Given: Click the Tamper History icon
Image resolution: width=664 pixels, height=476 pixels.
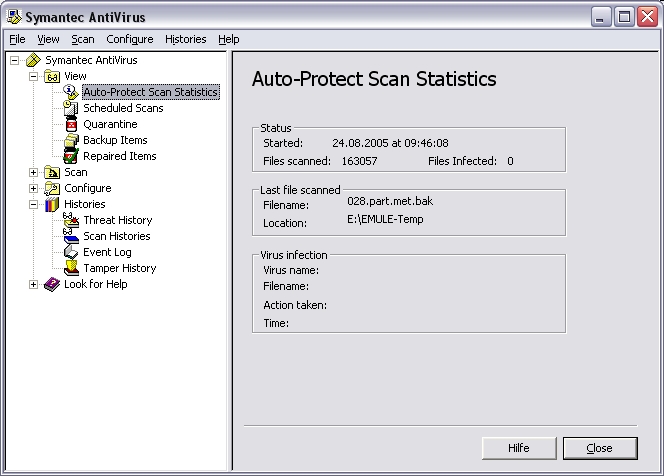Looking at the screenshot, I should tap(71, 268).
